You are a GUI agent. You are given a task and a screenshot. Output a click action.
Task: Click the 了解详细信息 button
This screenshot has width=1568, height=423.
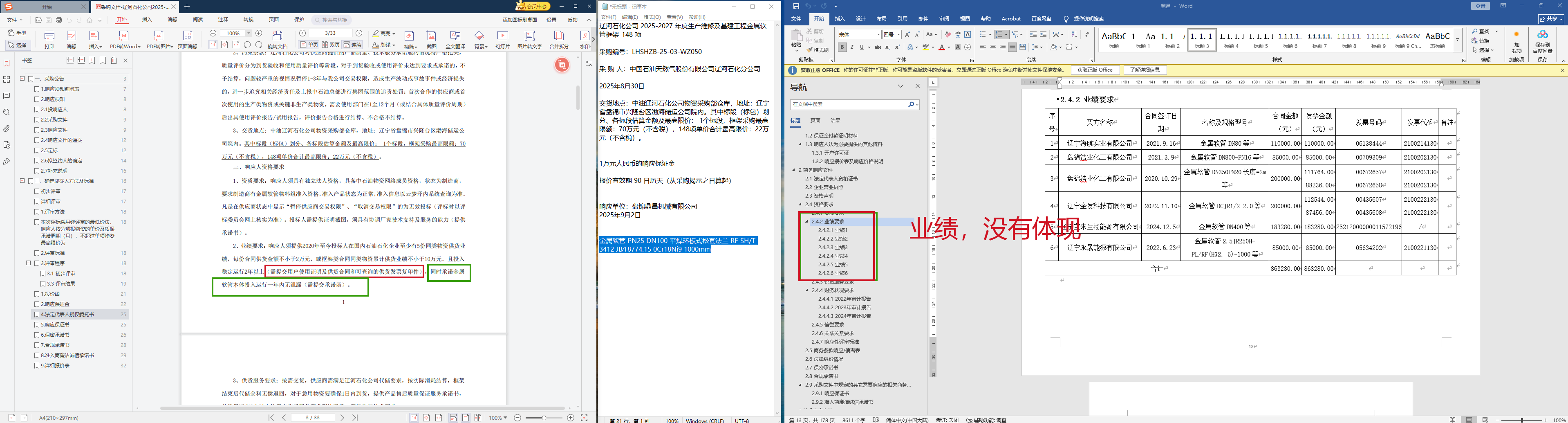click(1145, 70)
